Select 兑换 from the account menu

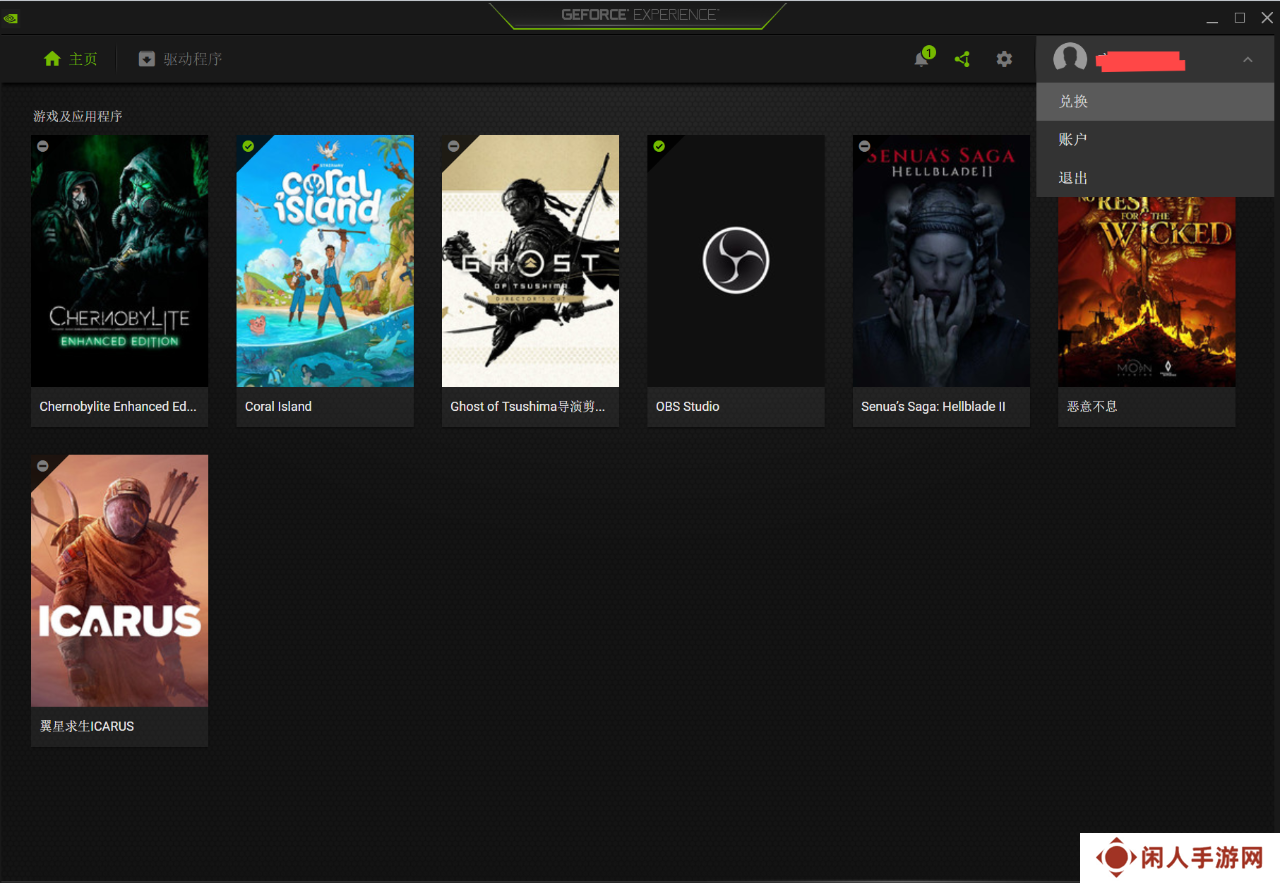click(1155, 101)
